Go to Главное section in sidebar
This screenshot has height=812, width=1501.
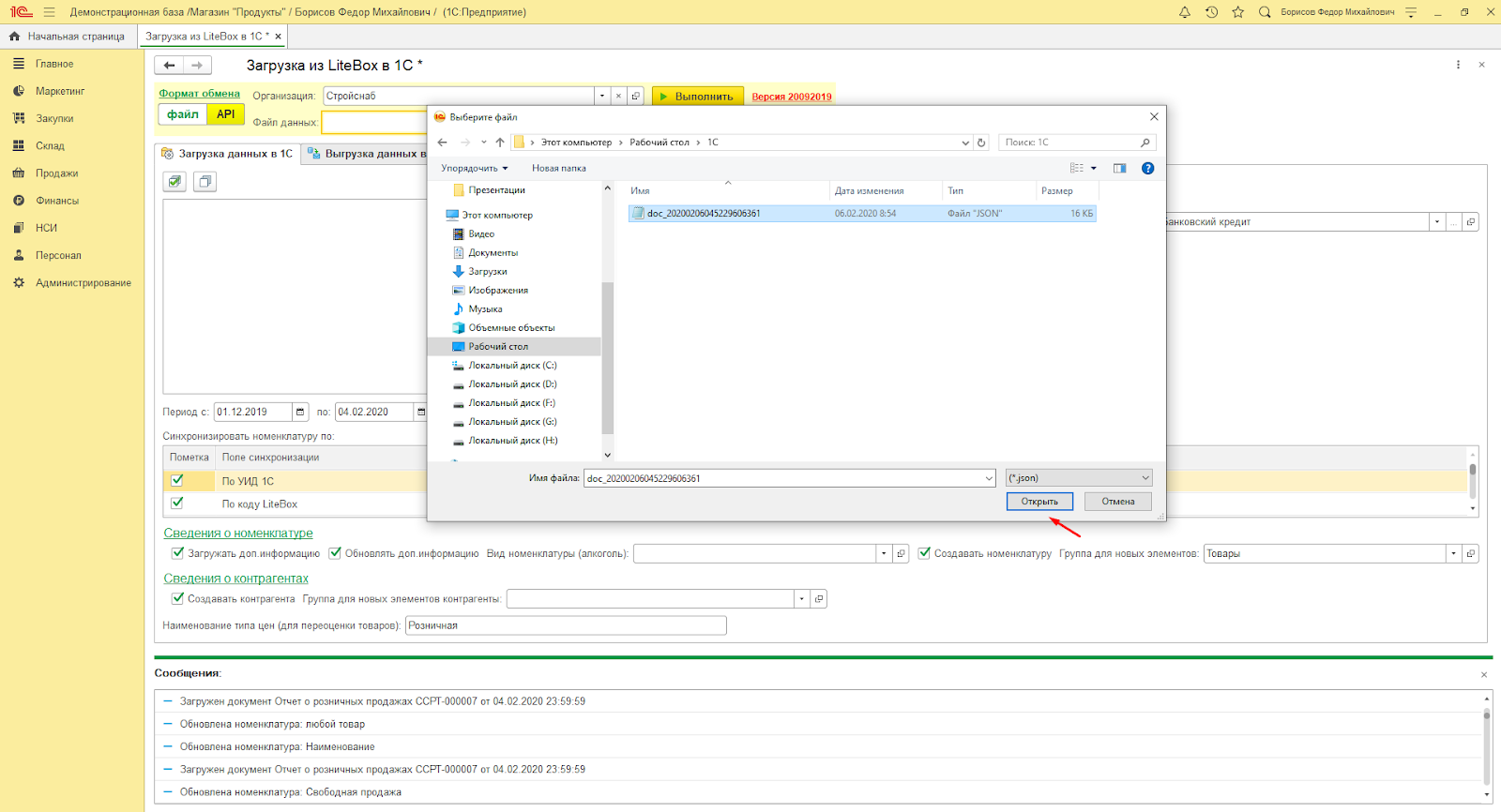click(54, 64)
